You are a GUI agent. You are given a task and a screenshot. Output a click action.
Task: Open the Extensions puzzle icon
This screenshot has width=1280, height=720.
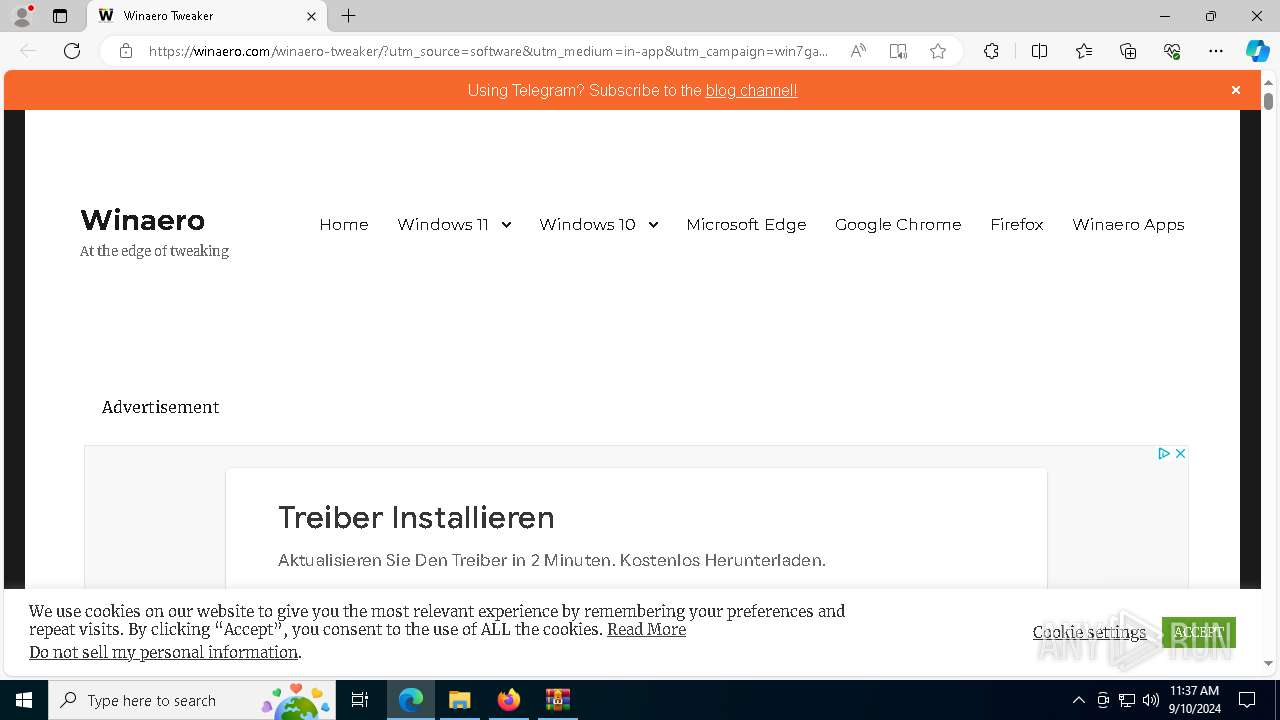991,51
